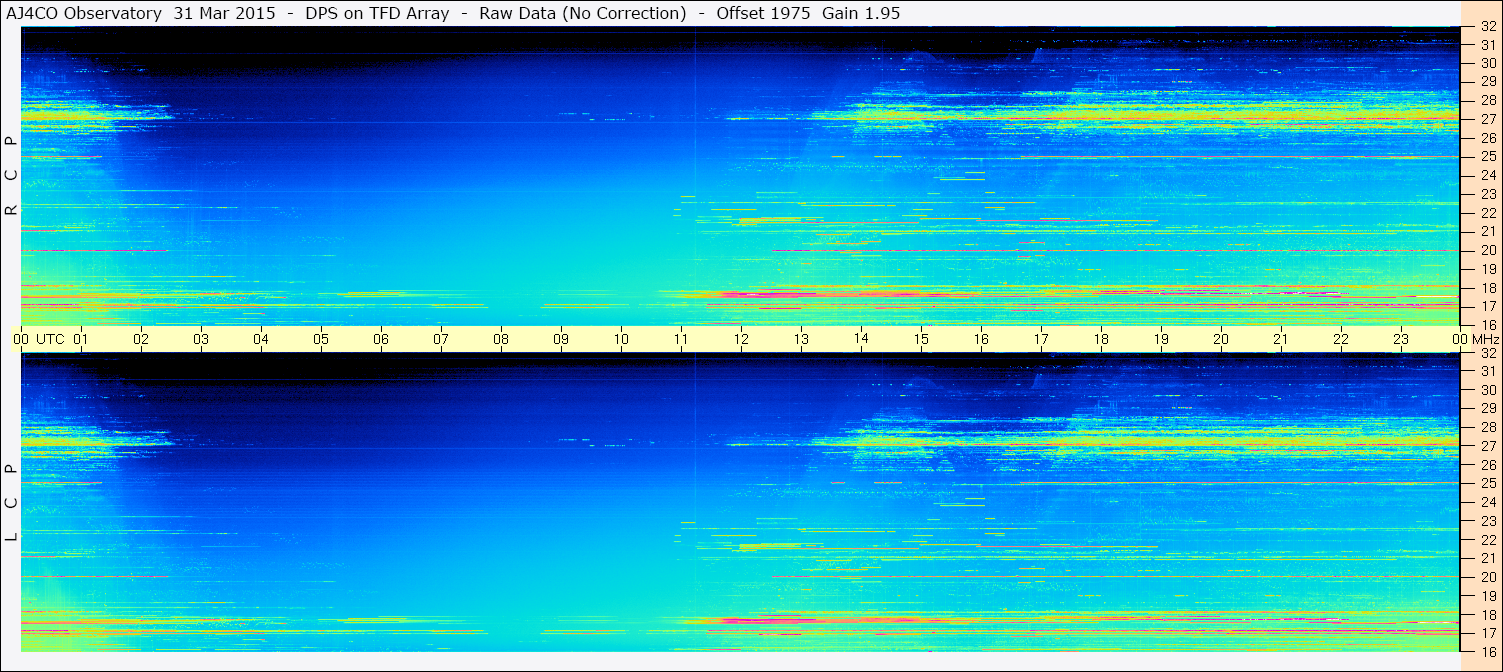Select hour 03 on the UTC time axis
Viewport: 1503px width, 672px height.
pyautogui.click(x=201, y=339)
